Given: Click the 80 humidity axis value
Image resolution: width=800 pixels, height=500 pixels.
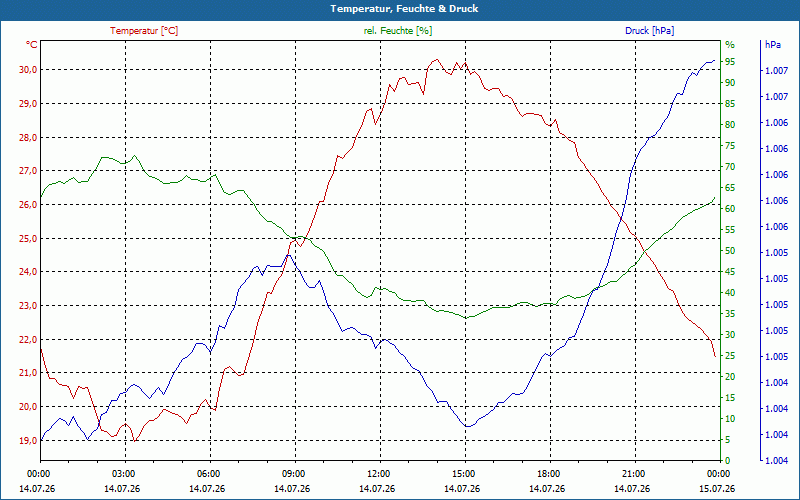Looking at the screenshot, I should click(730, 124).
